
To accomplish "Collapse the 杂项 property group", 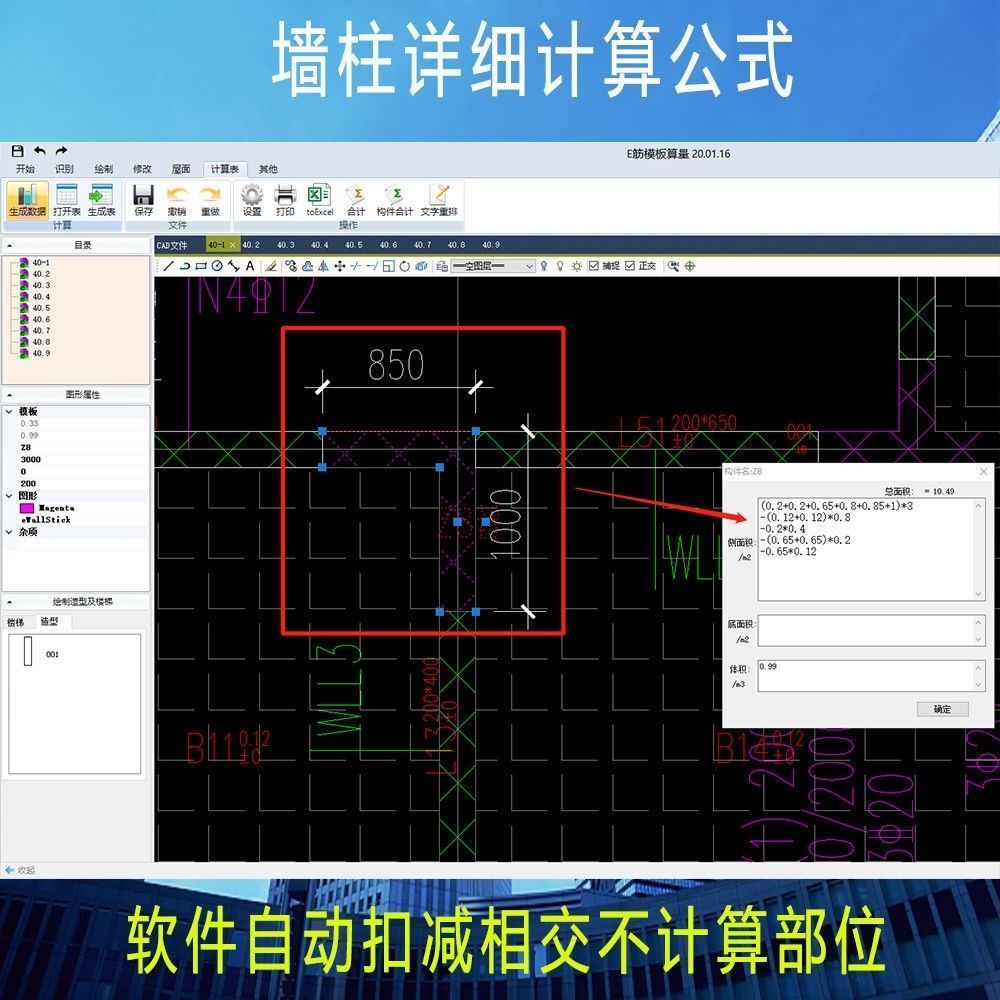I will tap(10, 532).
